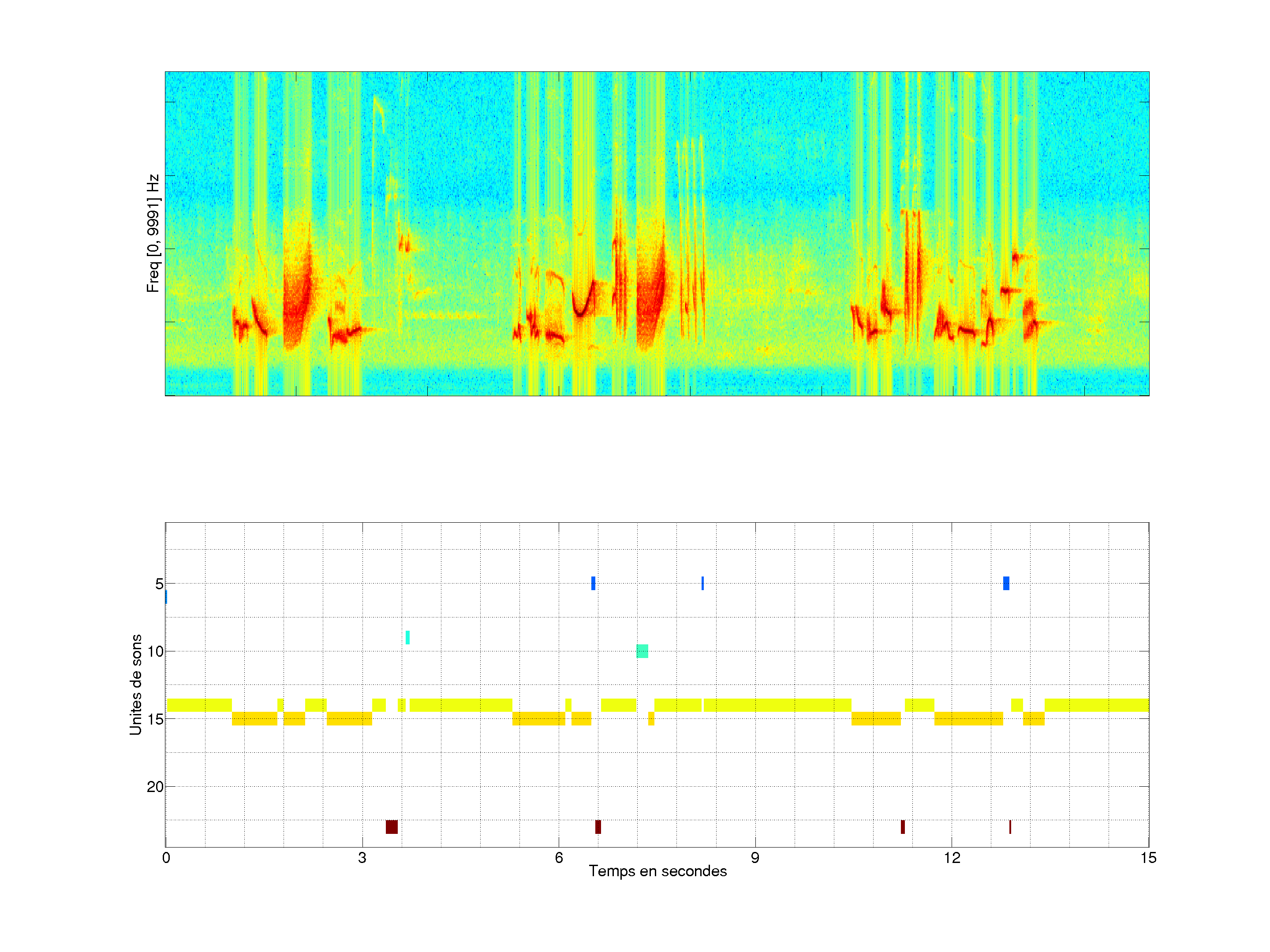Click the x-axis tick label 3
Viewport: 1270px width, 952px height.
click(x=362, y=858)
